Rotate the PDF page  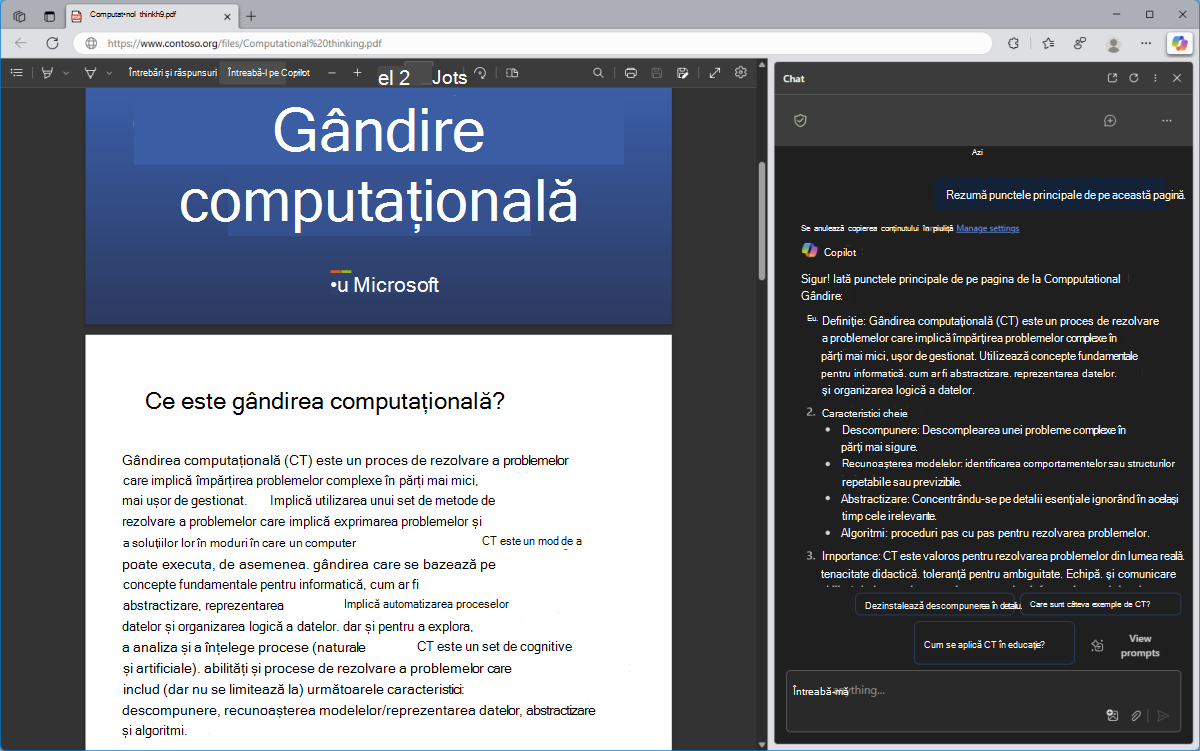[480, 73]
